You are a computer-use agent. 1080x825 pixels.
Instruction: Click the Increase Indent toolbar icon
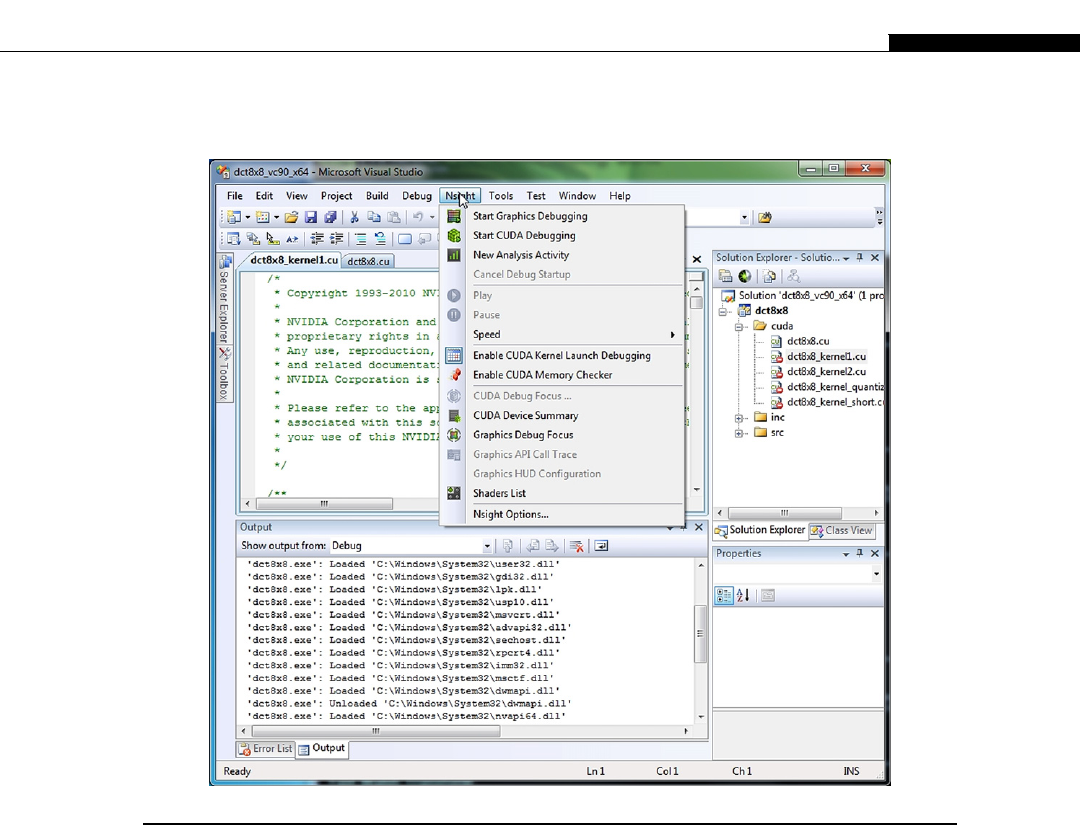point(337,239)
